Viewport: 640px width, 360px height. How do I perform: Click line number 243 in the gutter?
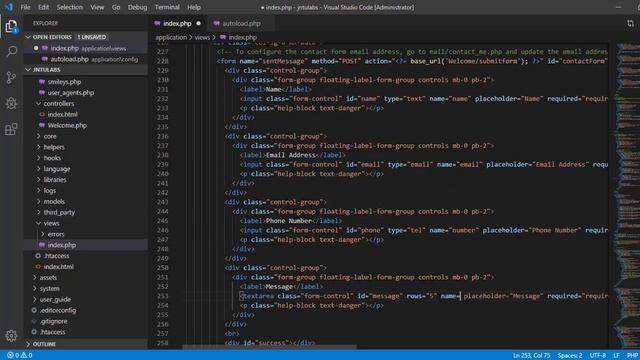pos(162,202)
